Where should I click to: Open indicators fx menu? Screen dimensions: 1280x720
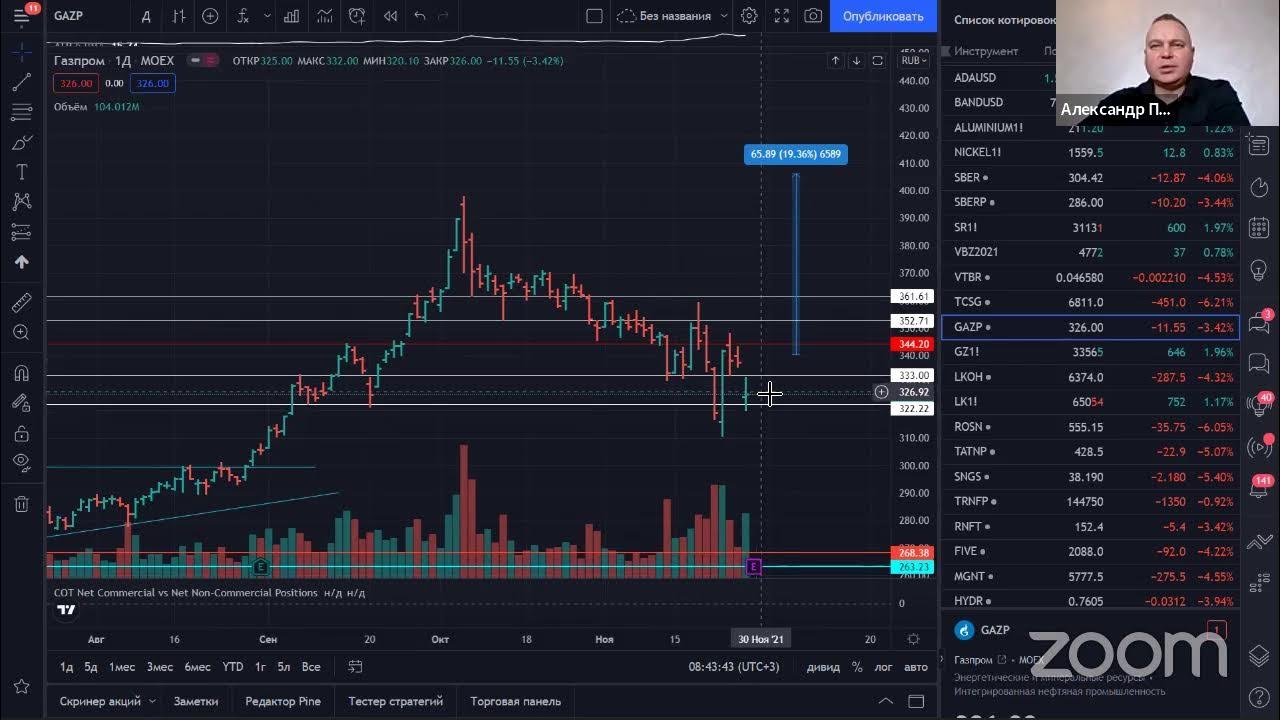coord(243,16)
